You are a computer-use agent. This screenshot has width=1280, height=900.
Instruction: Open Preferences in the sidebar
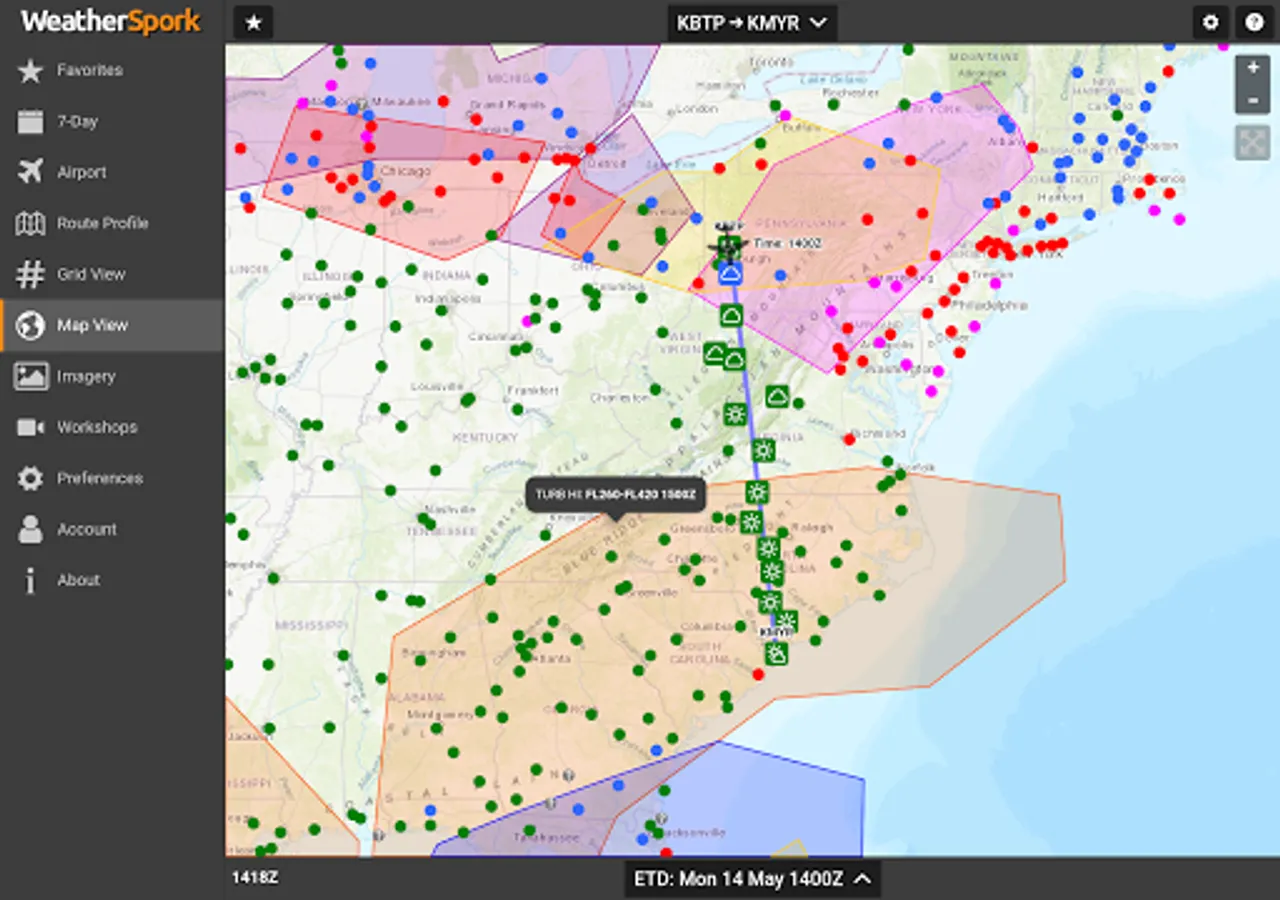point(99,478)
